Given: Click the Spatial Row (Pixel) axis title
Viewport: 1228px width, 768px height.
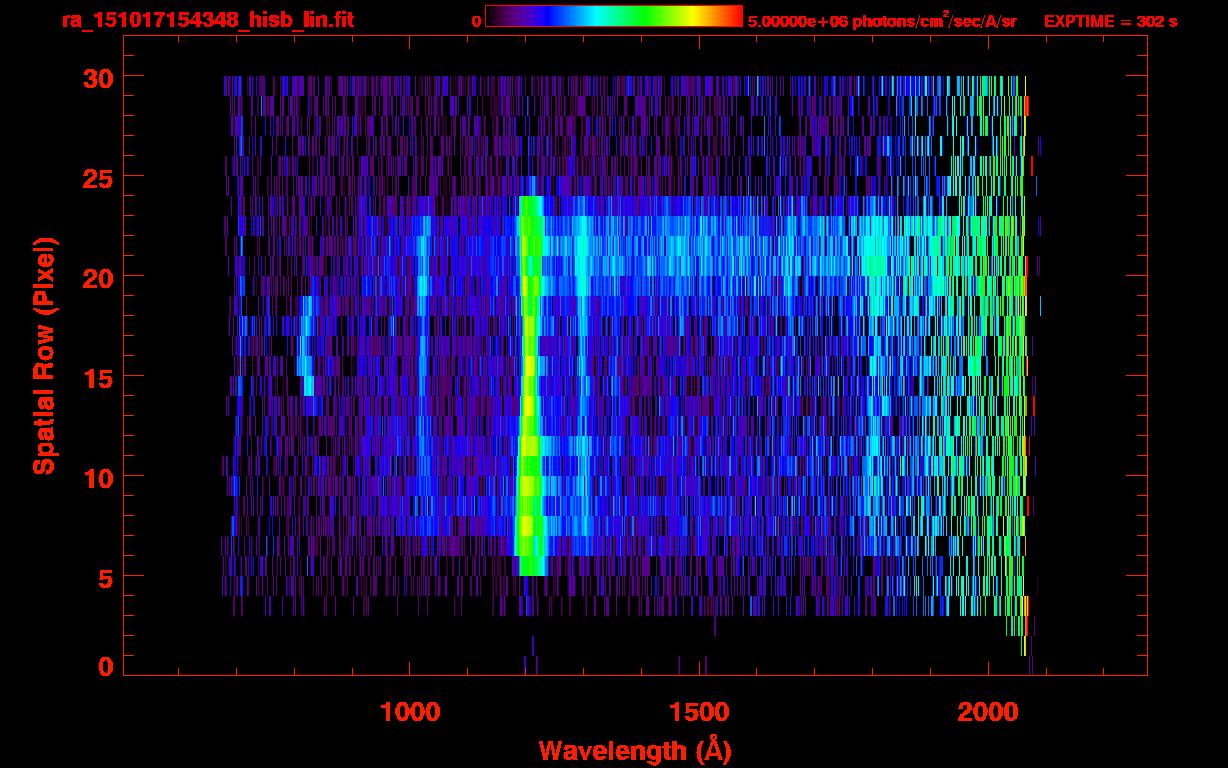Looking at the screenshot, I should click(43, 356).
